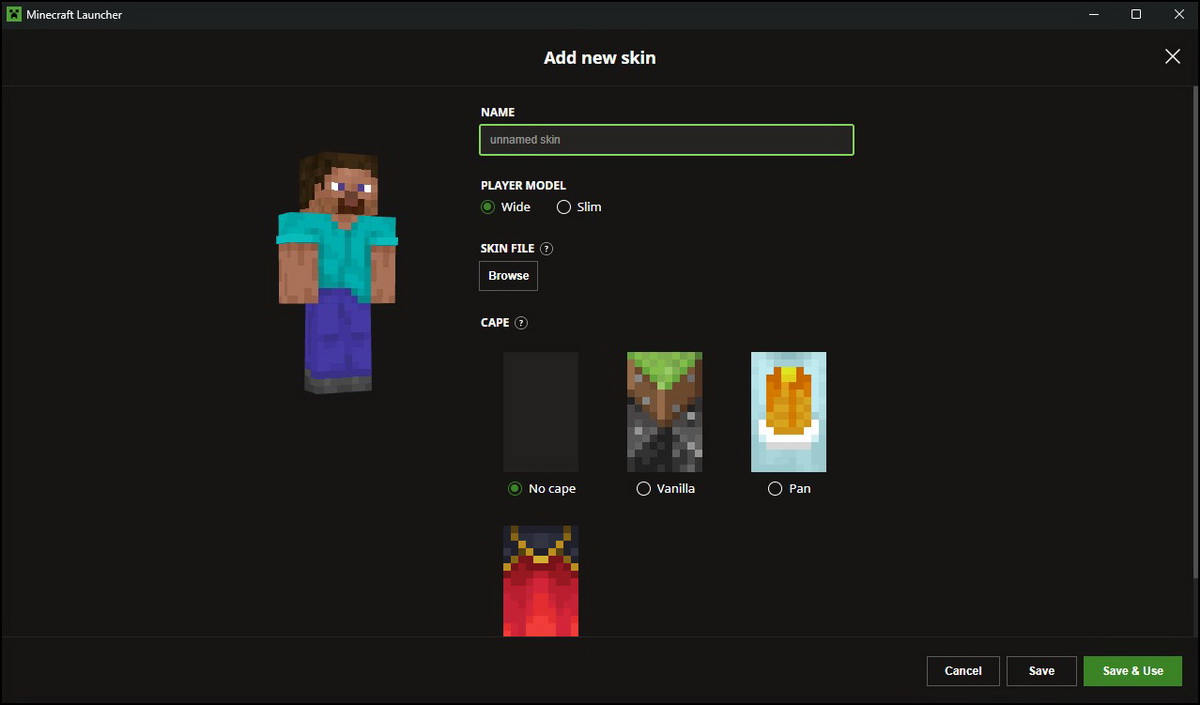Open the Cape help tooltip
The width and height of the screenshot is (1200, 705).
point(520,322)
